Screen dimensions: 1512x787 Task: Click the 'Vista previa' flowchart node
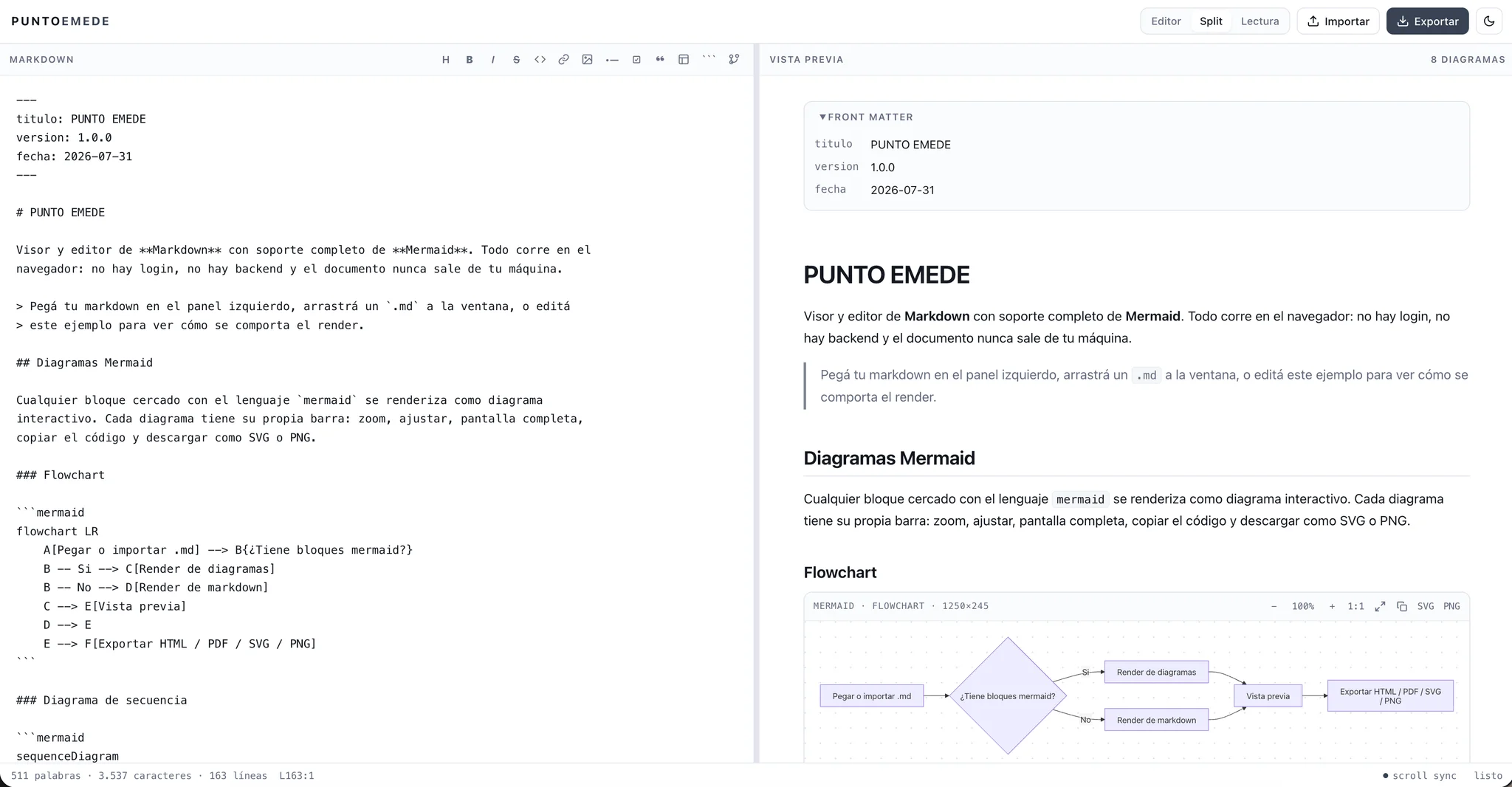pos(1268,695)
